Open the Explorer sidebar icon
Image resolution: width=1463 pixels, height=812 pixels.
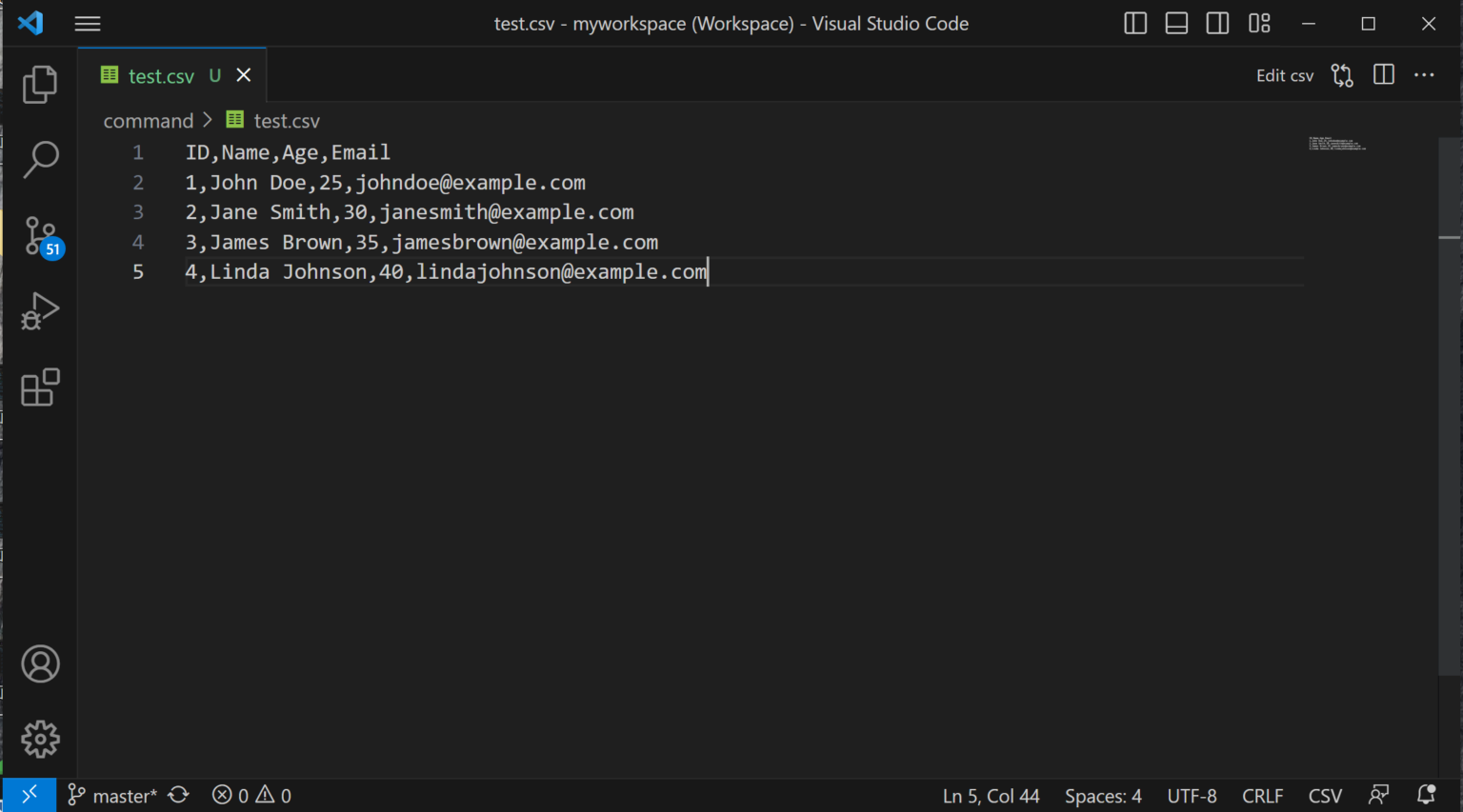tap(40, 84)
